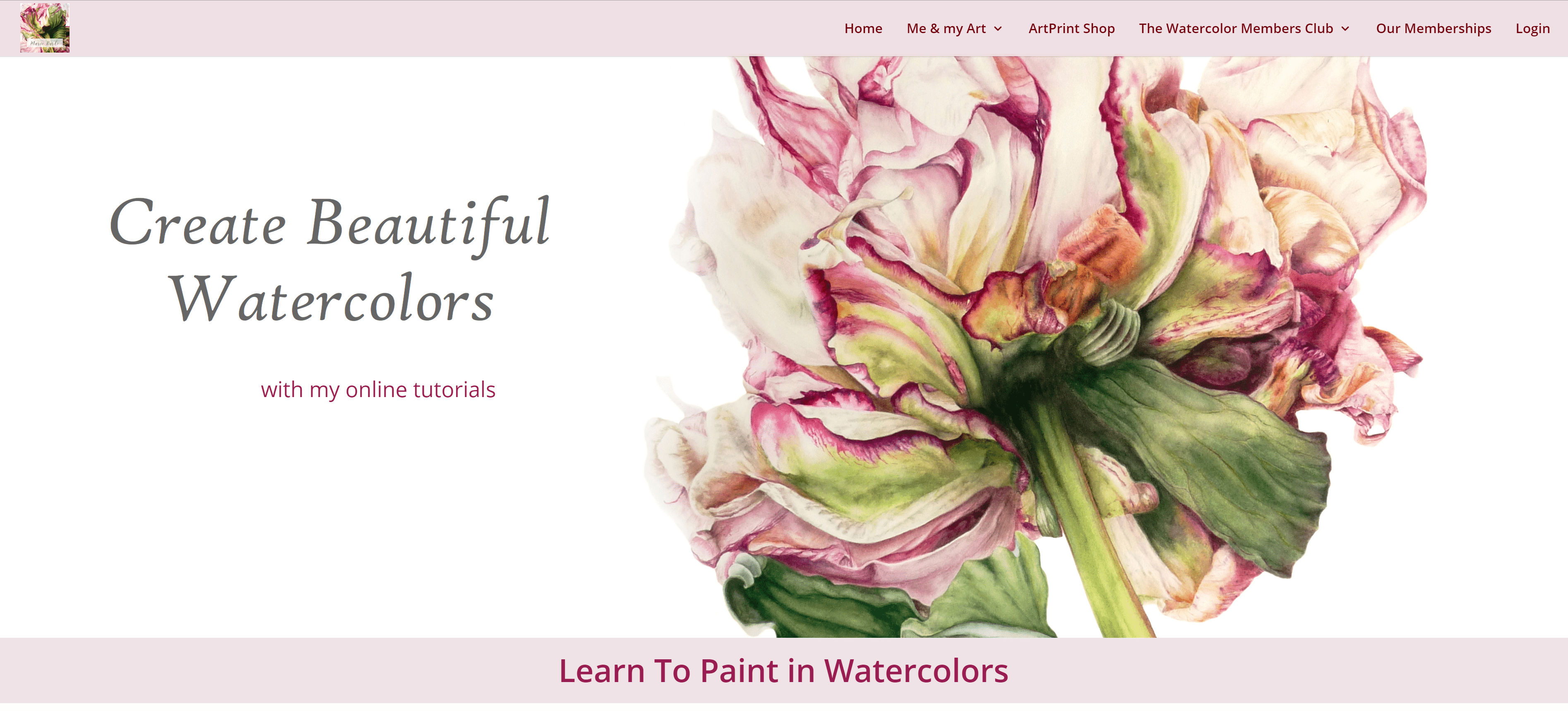Go to ArtPrint Shop page
Screen dimensions: 1568x711
tap(1071, 29)
